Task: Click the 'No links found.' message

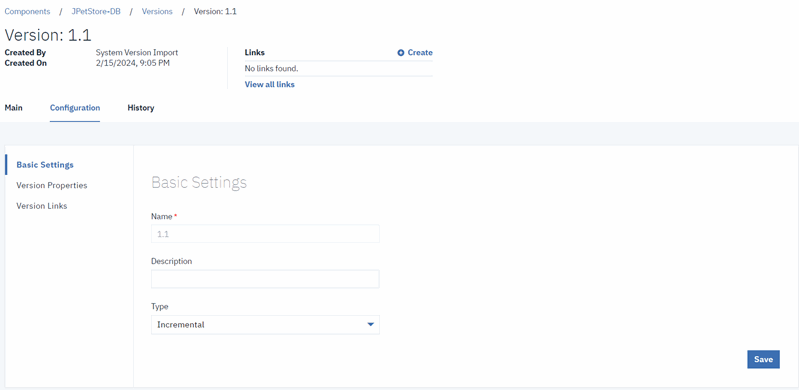Action: coord(272,68)
